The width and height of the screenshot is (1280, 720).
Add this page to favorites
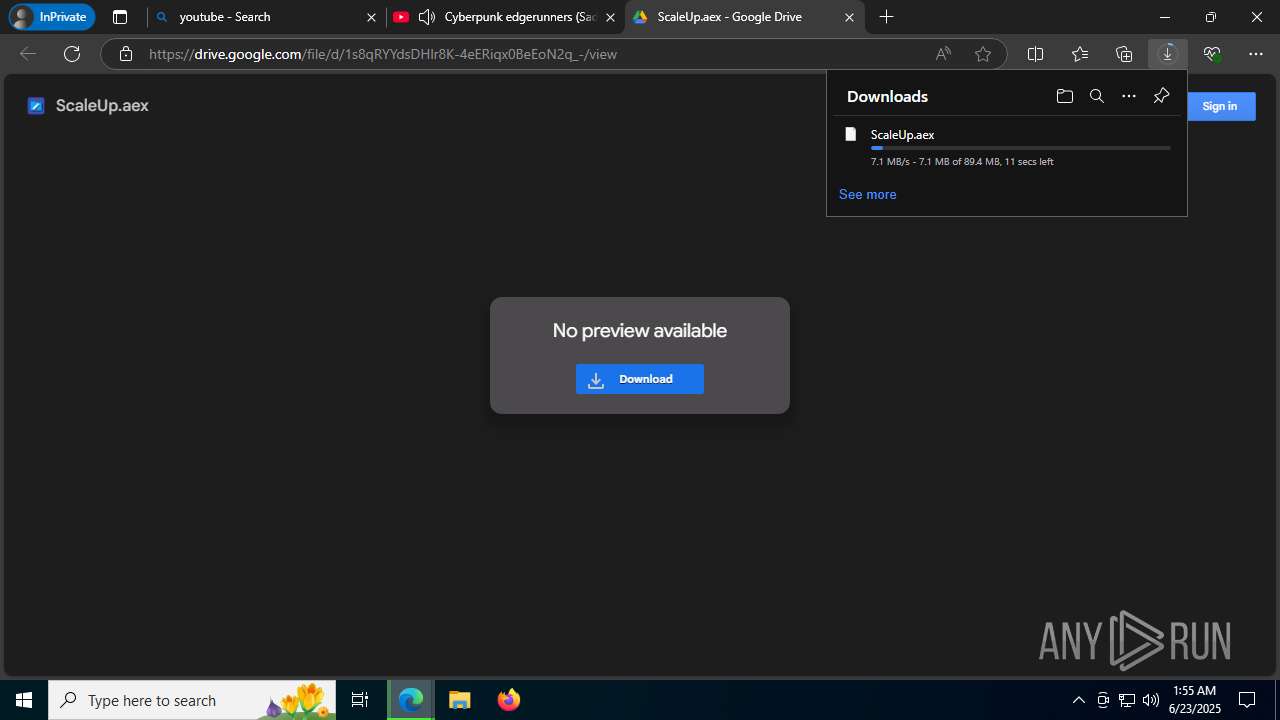click(983, 54)
